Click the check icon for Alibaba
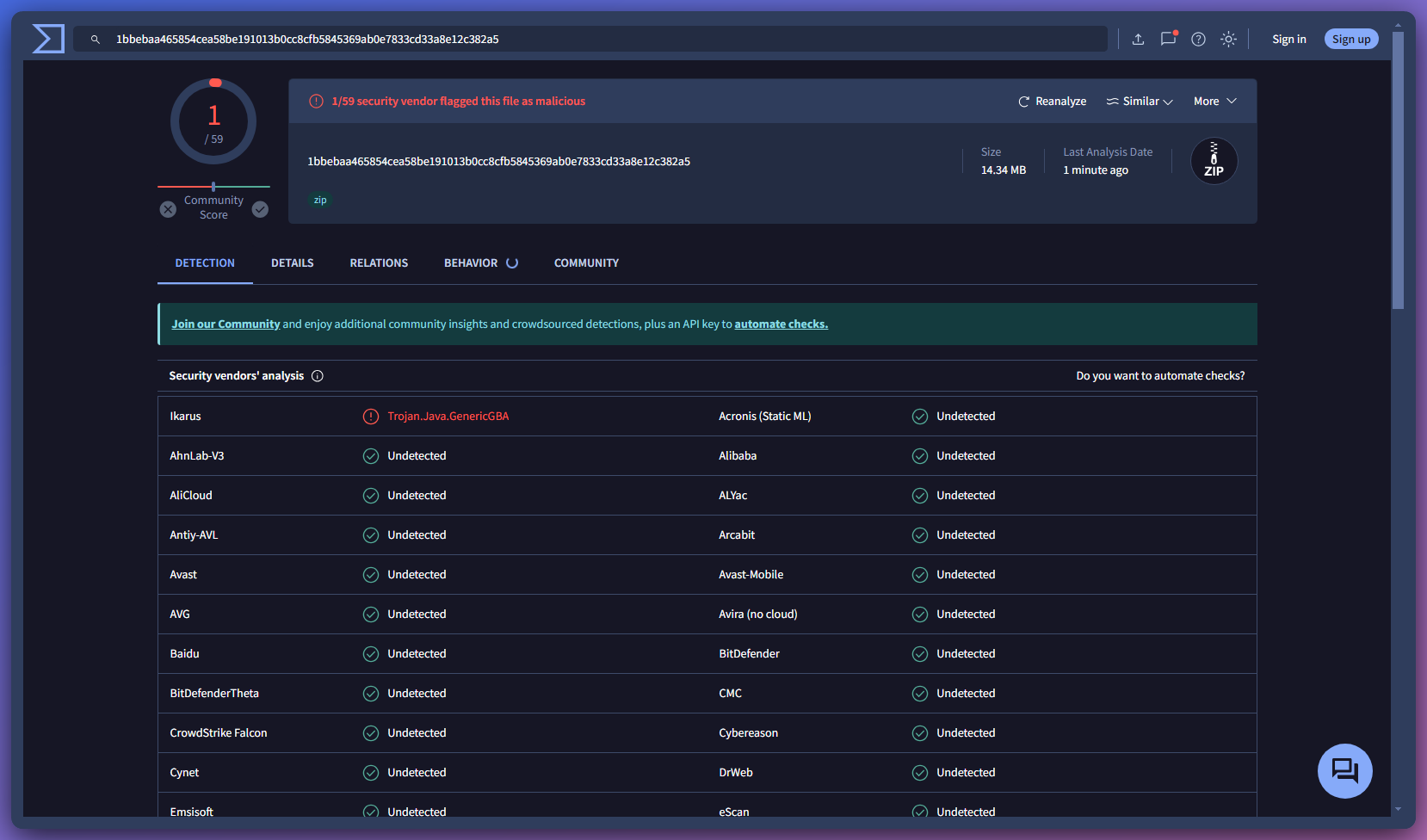 (x=920, y=456)
